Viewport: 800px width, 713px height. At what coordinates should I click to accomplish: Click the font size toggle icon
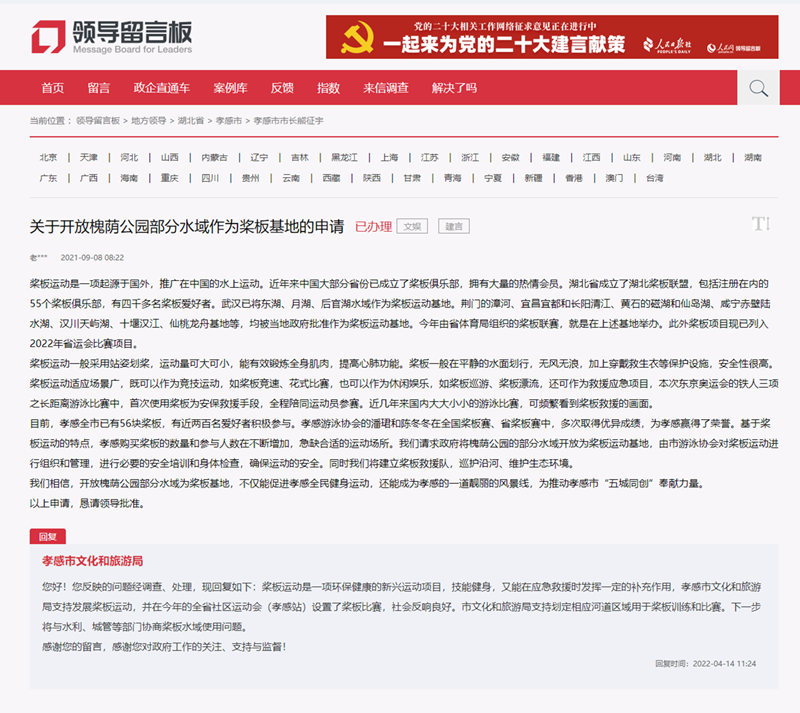coord(761,224)
